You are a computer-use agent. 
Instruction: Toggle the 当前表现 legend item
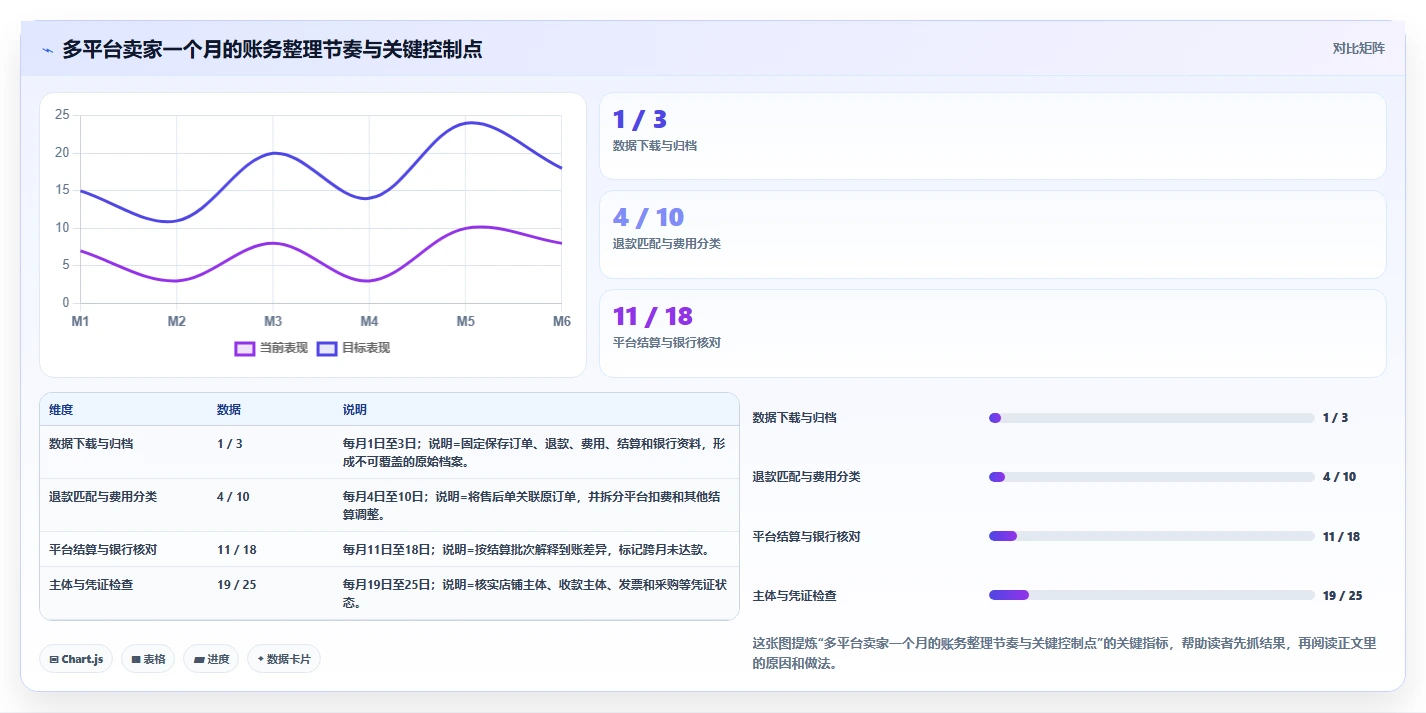271,348
